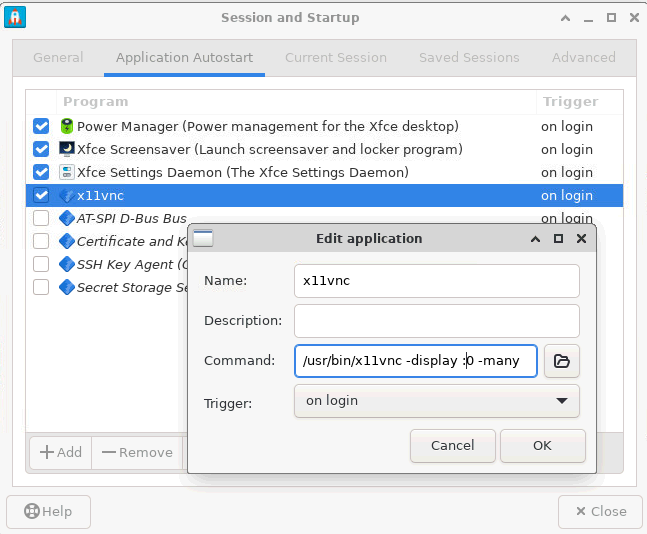The width and height of the screenshot is (647, 534).
Task: Click the Session and Startup rocket icon
Action: click(16, 17)
